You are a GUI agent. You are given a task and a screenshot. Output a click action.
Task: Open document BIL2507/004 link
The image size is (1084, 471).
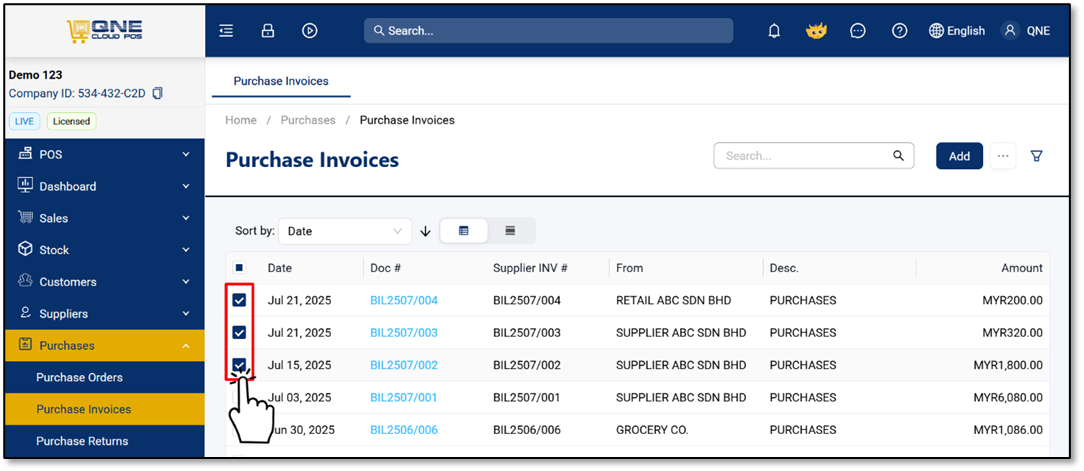point(404,300)
